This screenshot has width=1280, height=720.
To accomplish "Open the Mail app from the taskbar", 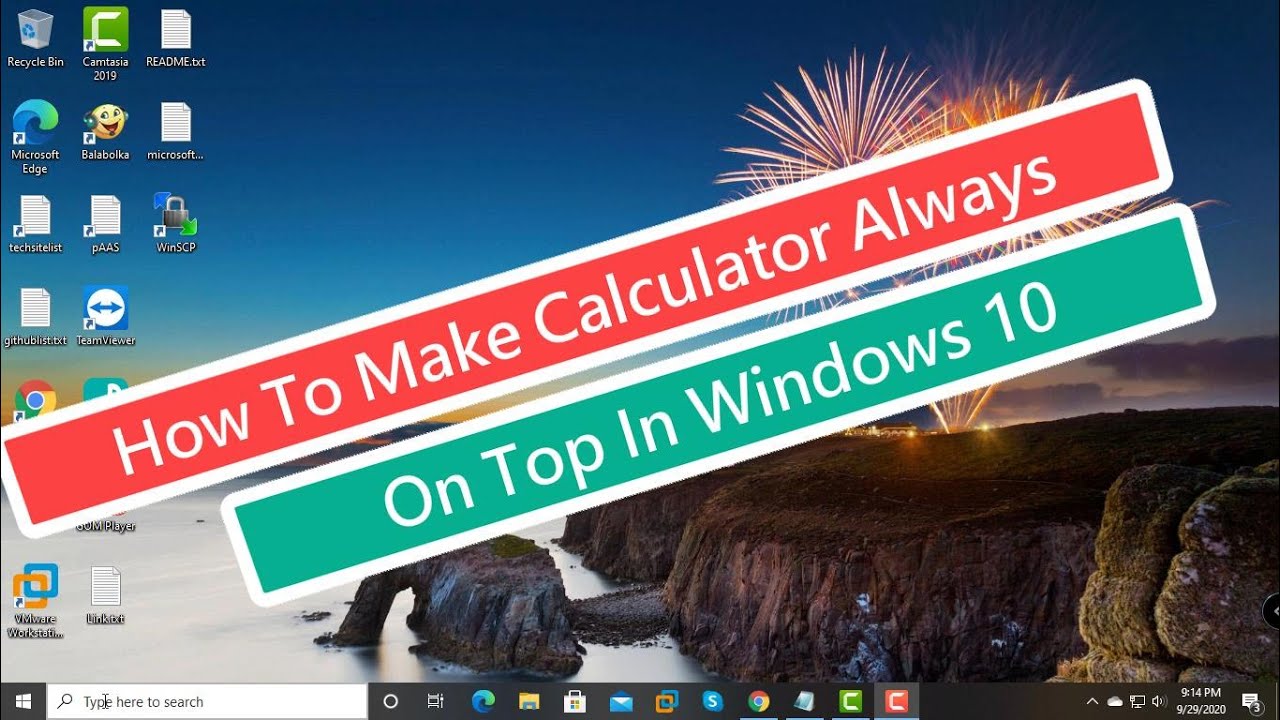I will coord(621,701).
